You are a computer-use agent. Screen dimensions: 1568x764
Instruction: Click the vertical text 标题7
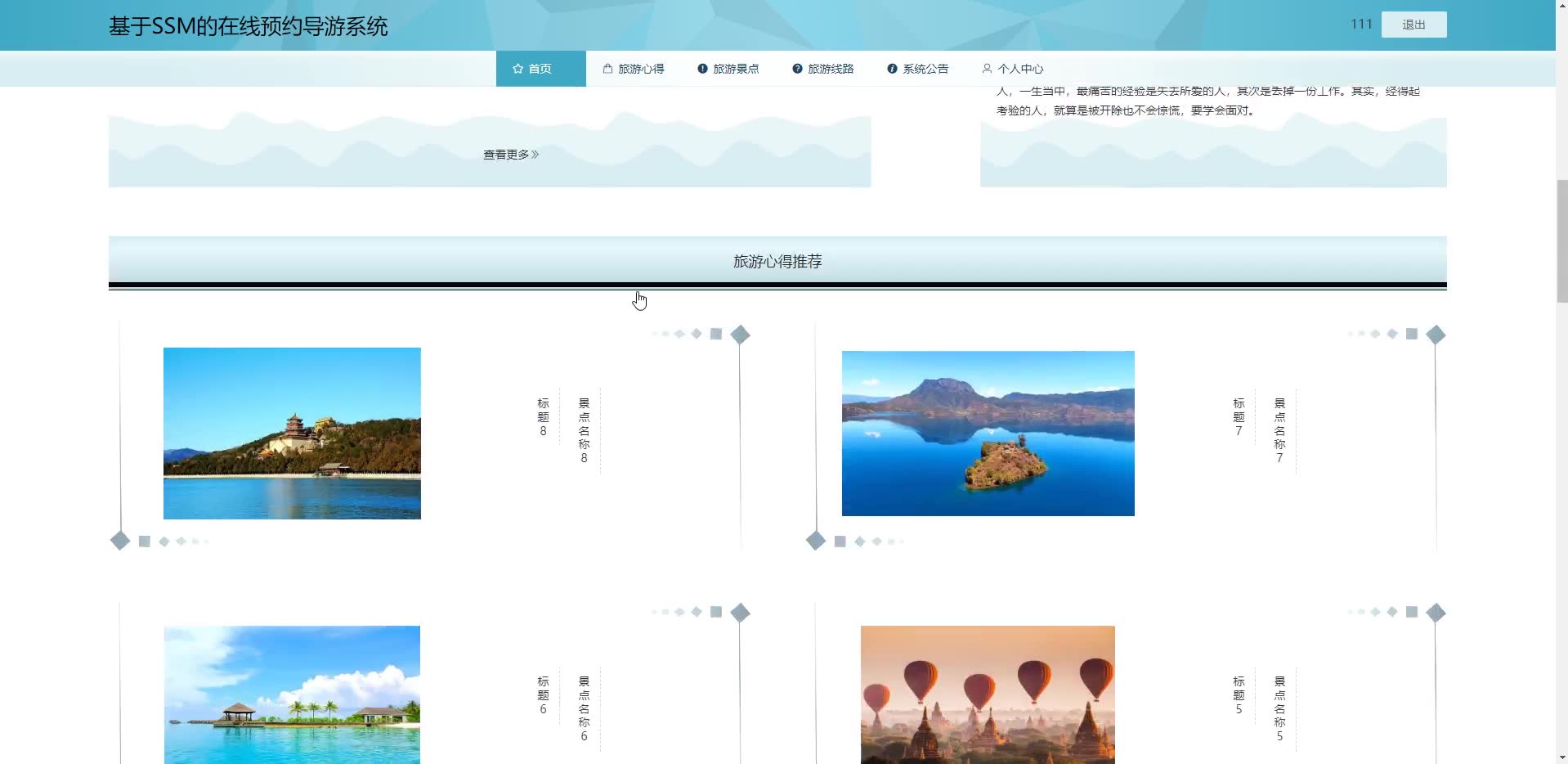1239,417
